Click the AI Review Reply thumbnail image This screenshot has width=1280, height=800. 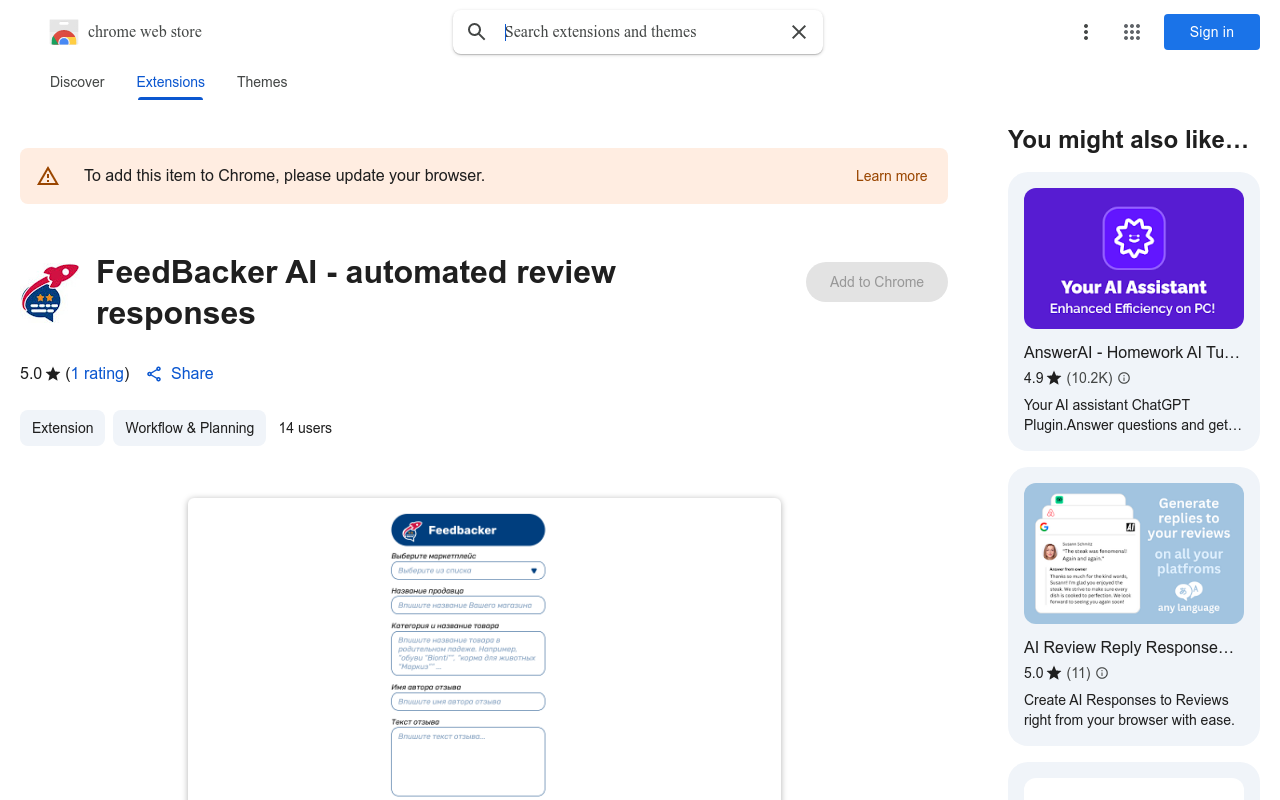click(1134, 553)
